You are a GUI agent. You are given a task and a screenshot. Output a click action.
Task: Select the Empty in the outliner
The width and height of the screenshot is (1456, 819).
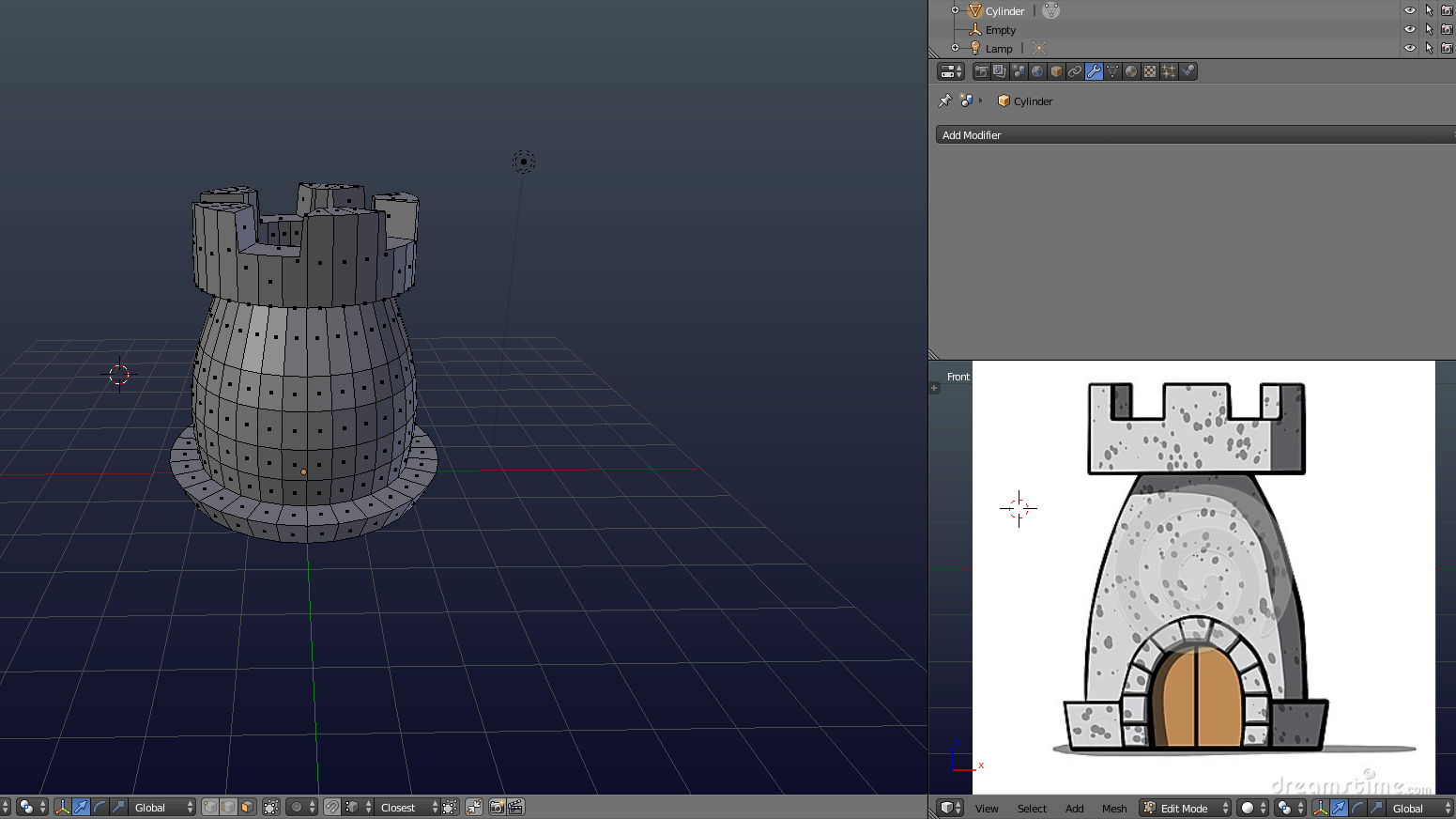1000,29
